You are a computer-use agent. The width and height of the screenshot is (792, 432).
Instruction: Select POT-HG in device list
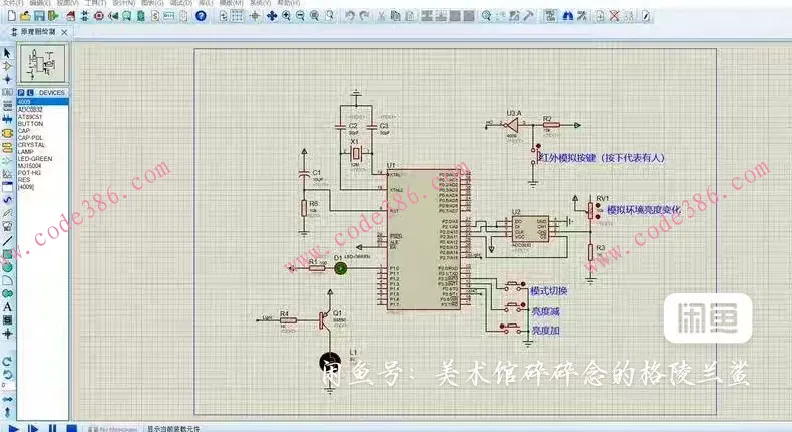pos(29,173)
